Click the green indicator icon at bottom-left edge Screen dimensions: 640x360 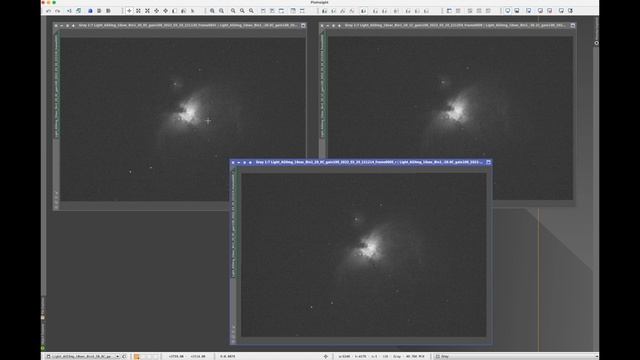click(43, 348)
